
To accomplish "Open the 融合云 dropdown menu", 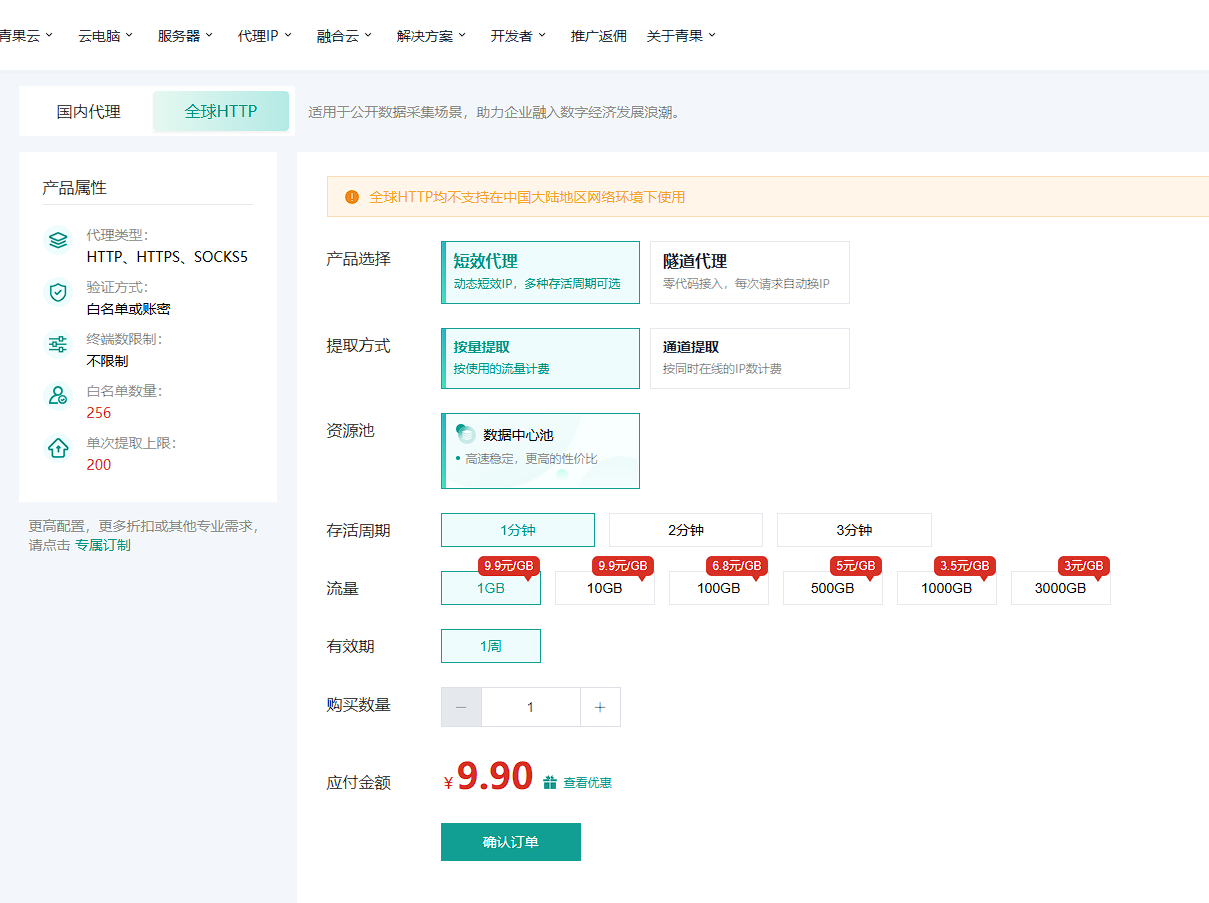I will coord(344,35).
